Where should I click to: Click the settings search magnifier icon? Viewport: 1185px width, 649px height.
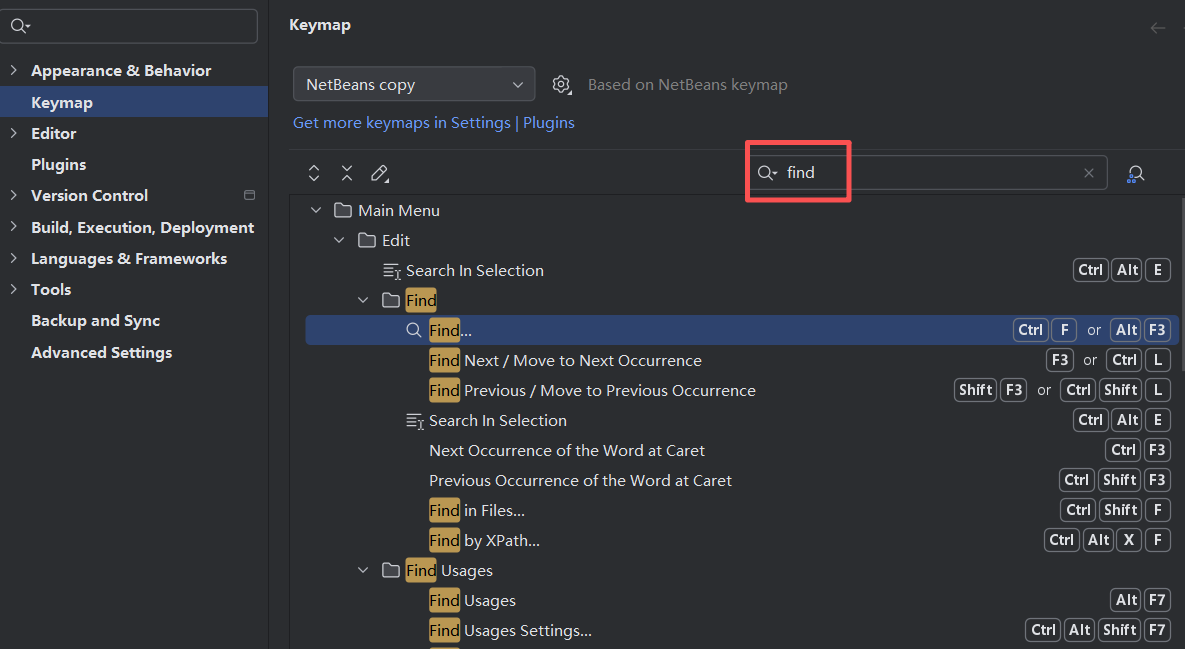tap(20, 26)
